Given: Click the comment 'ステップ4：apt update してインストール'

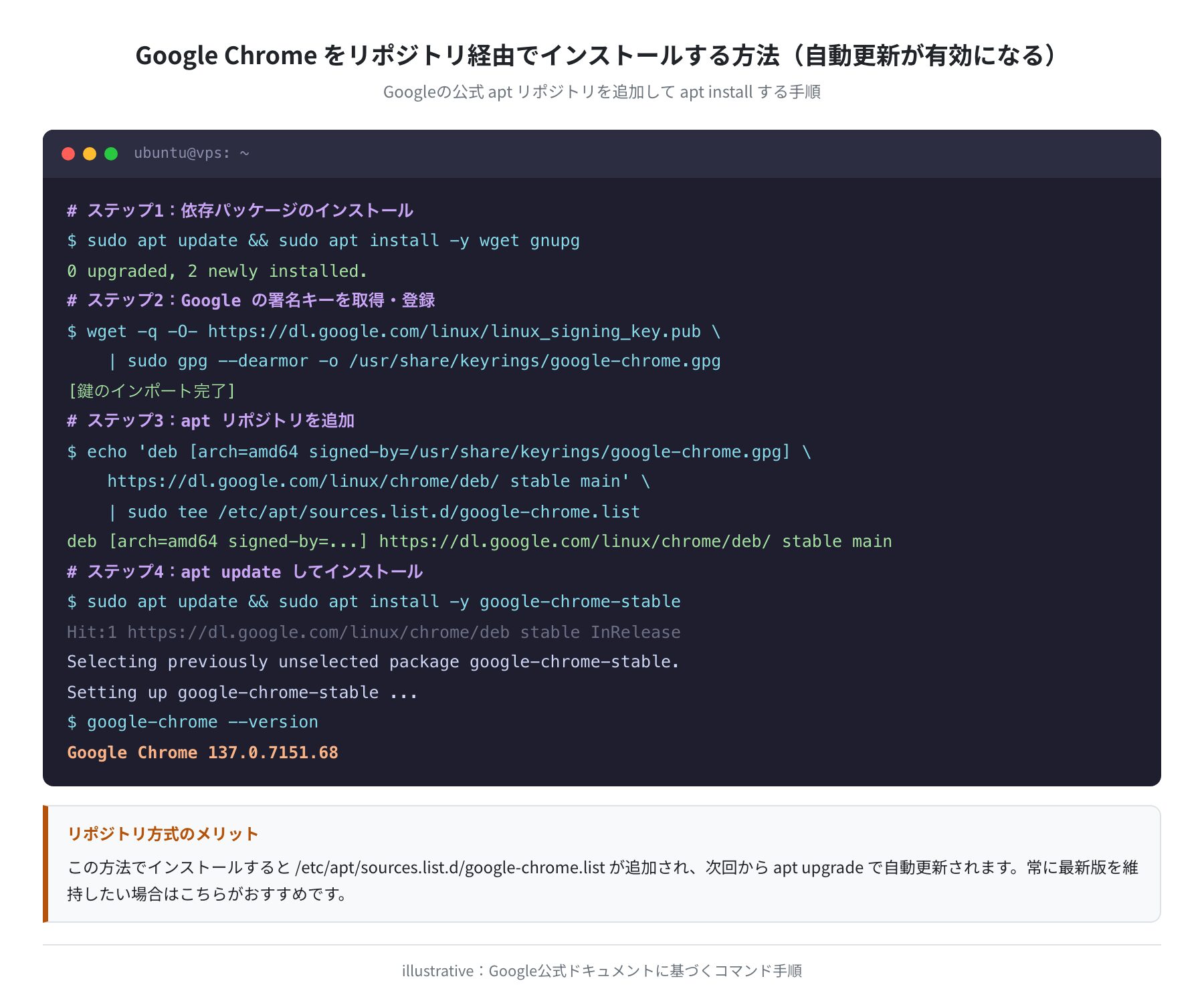Looking at the screenshot, I should click(245, 572).
